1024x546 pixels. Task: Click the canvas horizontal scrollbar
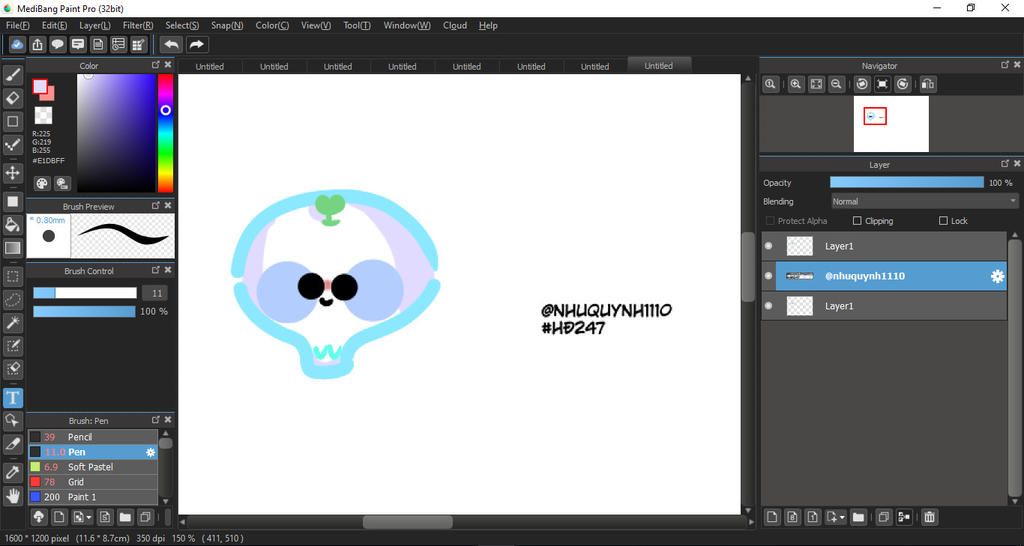pos(408,522)
